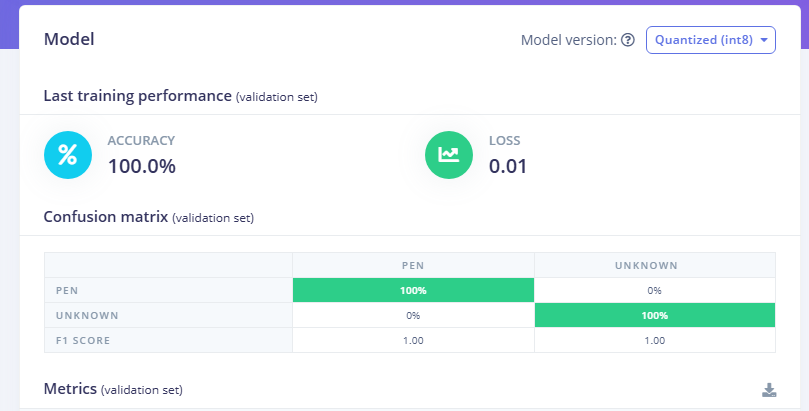
Task: Click the green loss chart icon
Action: click(449, 155)
